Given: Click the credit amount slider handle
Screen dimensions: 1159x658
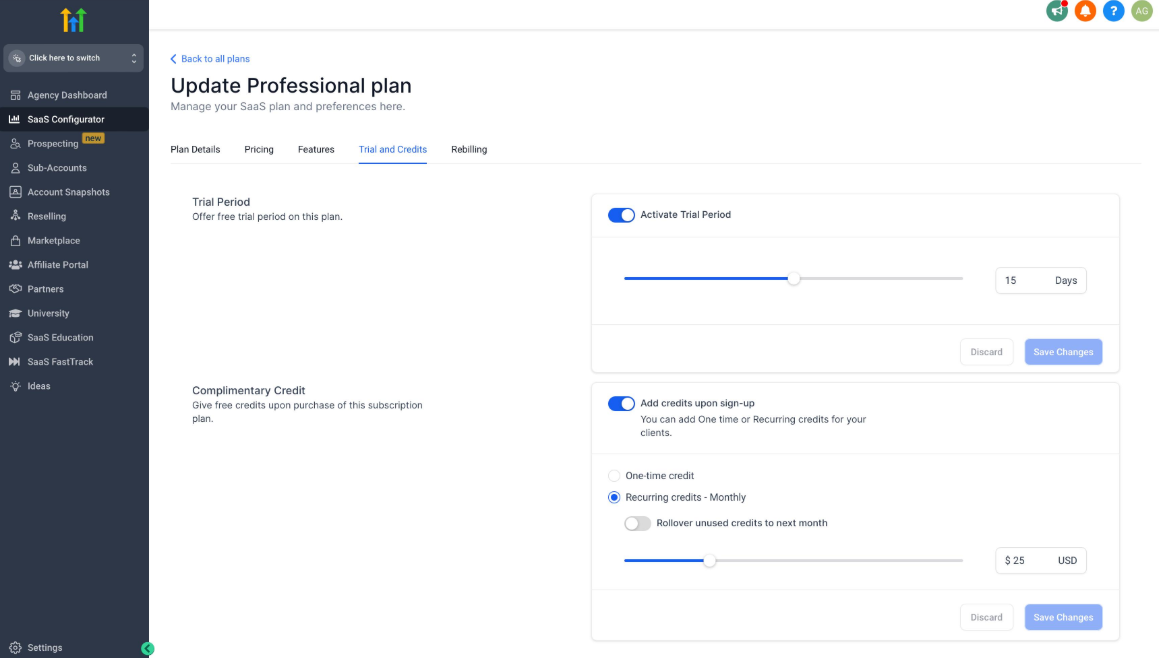Looking at the screenshot, I should (710, 560).
